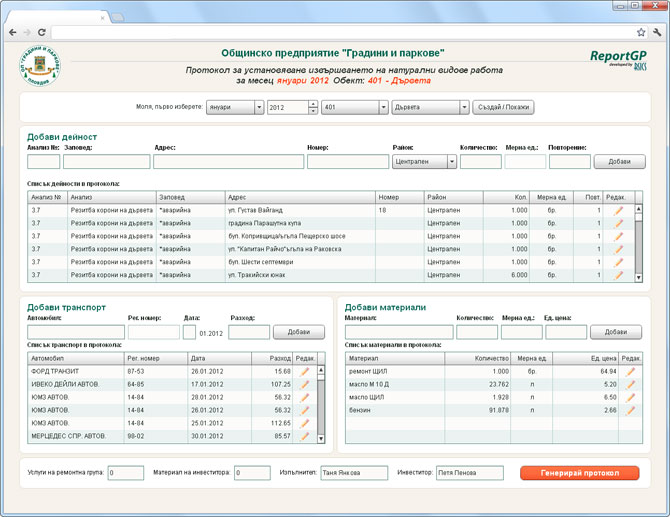Focus the Автомобил input field
The width and height of the screenshot is (670, 517).
point(76,332)
